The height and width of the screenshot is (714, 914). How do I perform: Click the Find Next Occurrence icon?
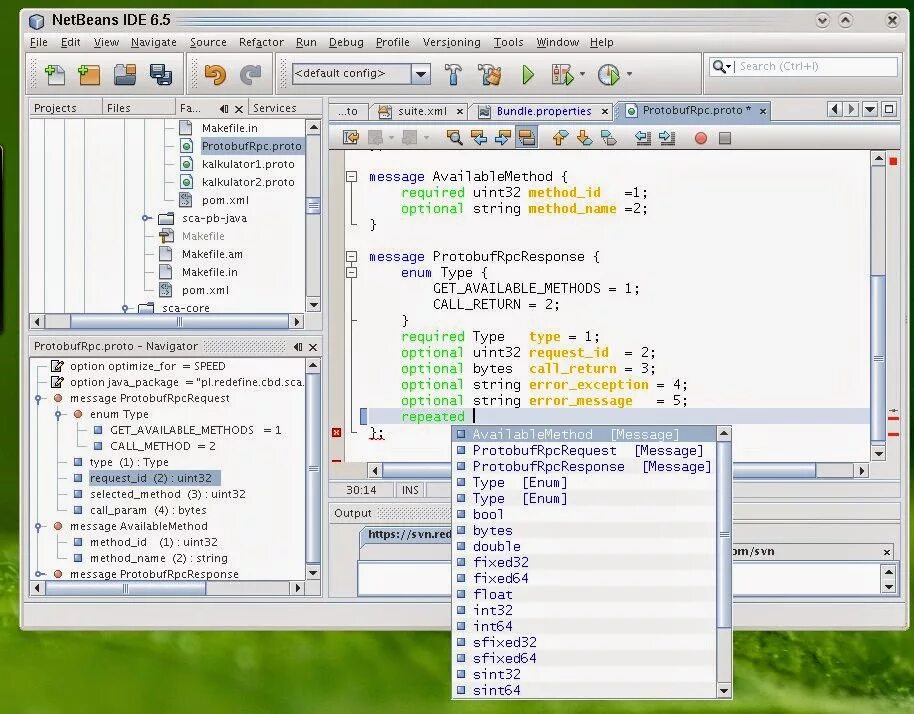502,138
